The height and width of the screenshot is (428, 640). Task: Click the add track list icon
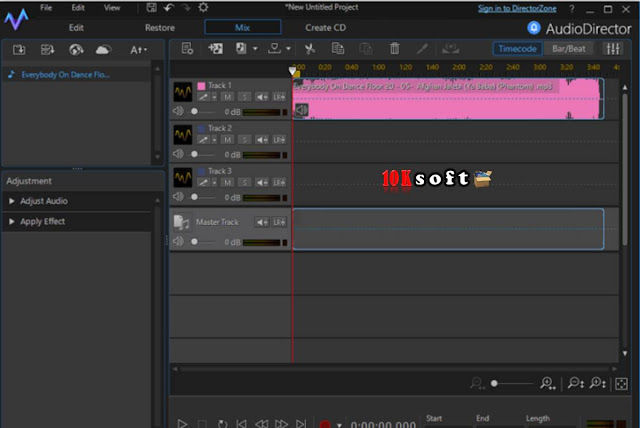187,49
